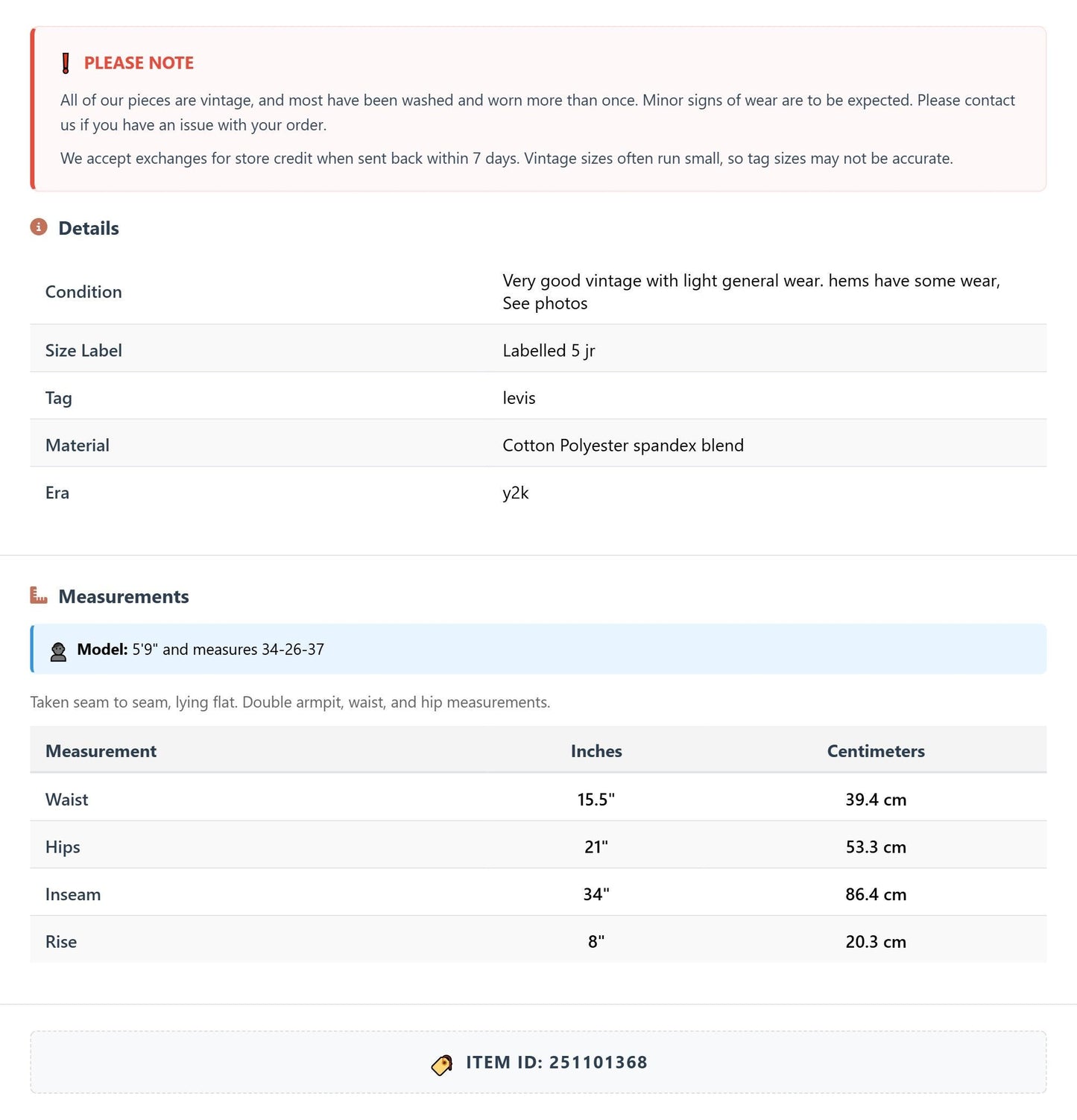Click the Measurements section heading
The width and height of the screenshot is (1077, 1120).
124,596
